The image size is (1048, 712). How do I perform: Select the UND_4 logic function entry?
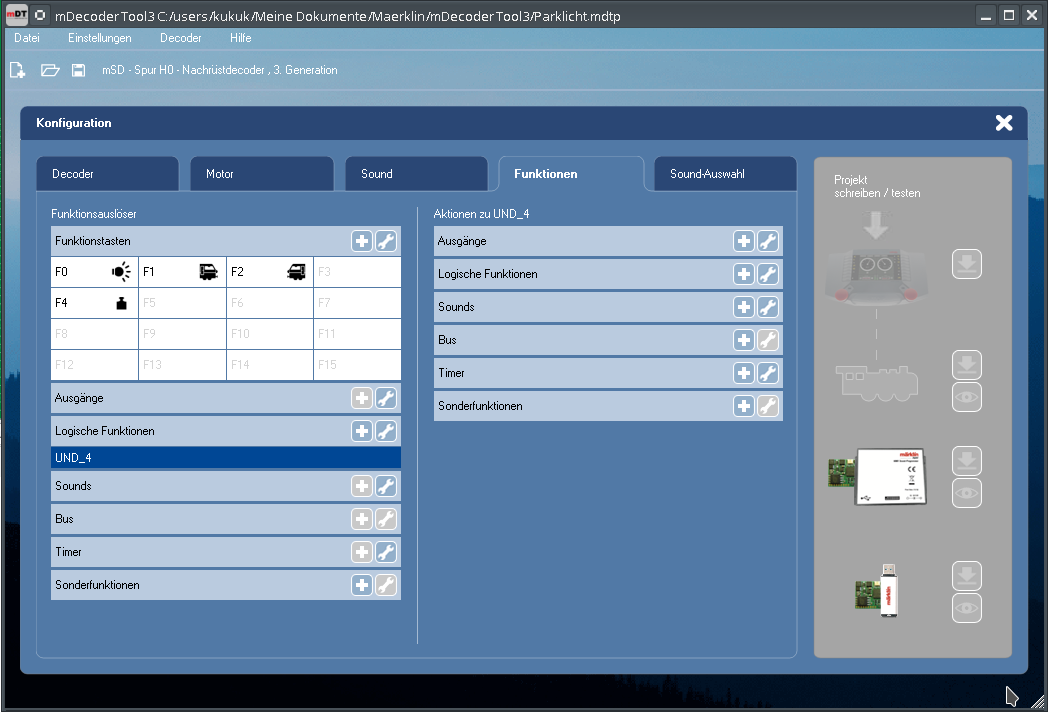coord(225,457)
